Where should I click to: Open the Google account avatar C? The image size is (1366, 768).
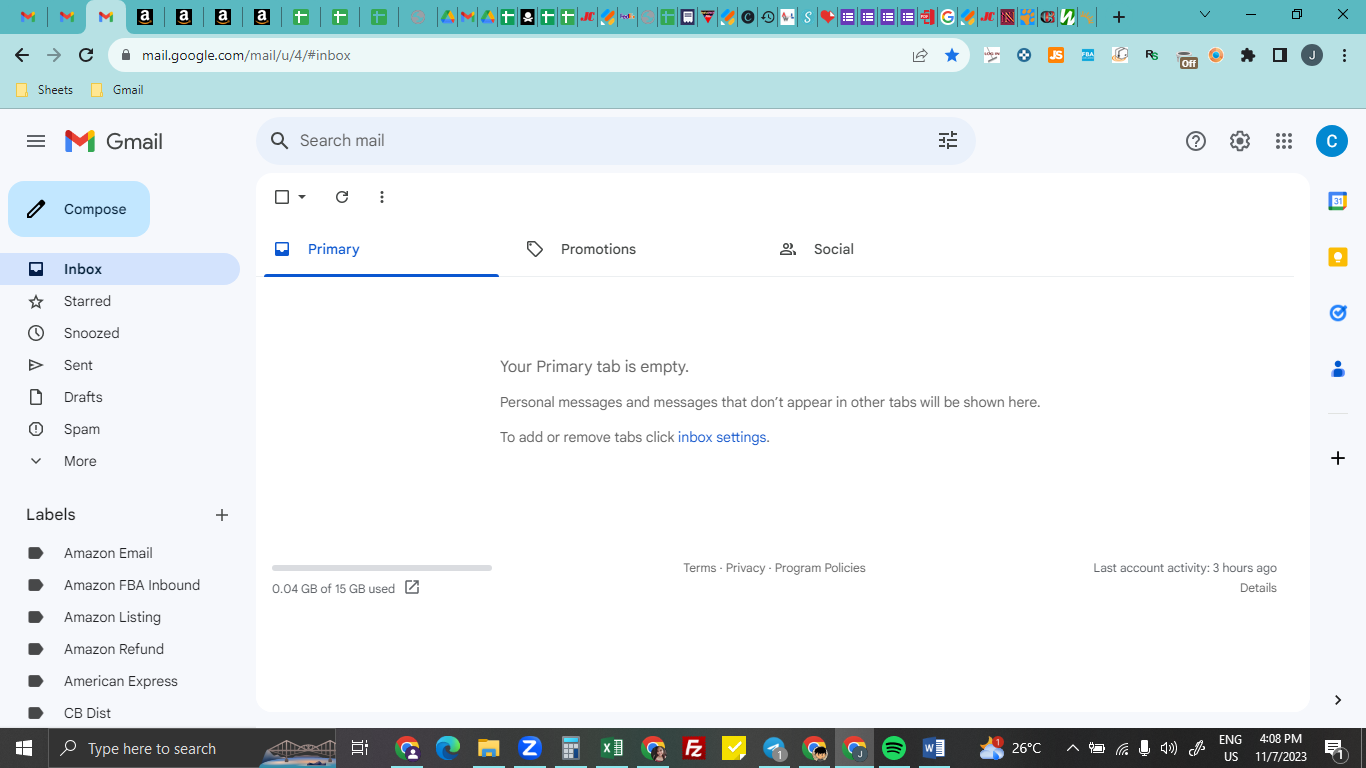[1331, 141]
